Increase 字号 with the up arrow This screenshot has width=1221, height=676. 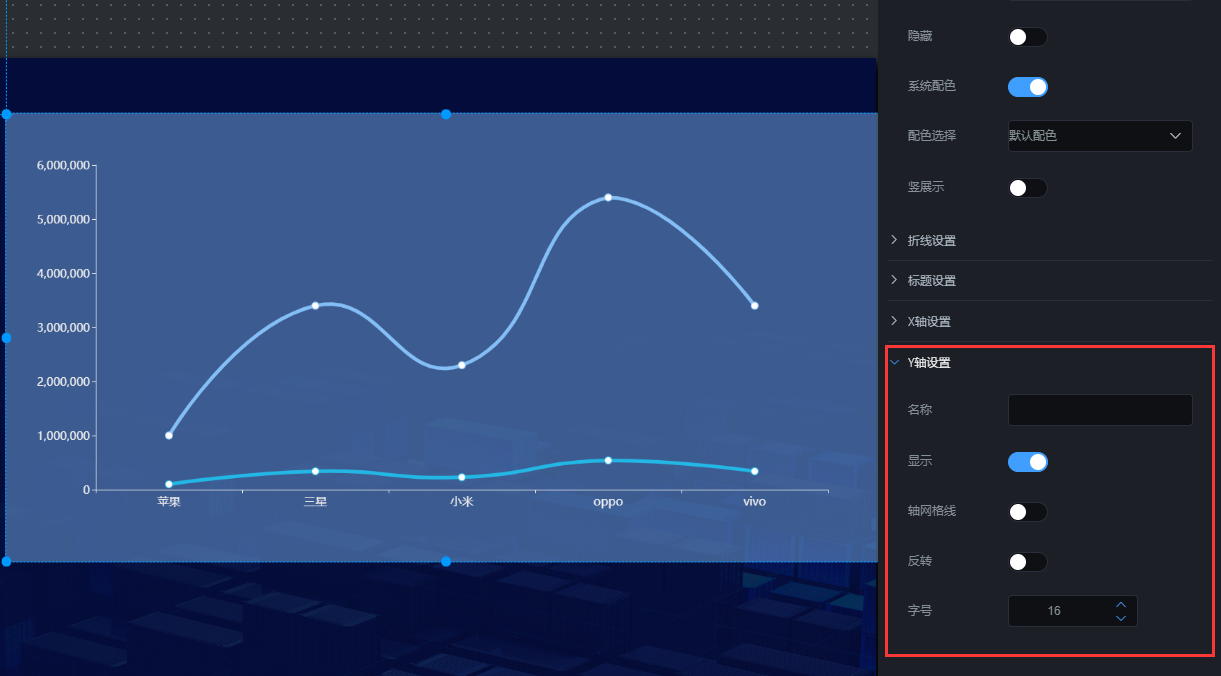[x=1121, y=604]
